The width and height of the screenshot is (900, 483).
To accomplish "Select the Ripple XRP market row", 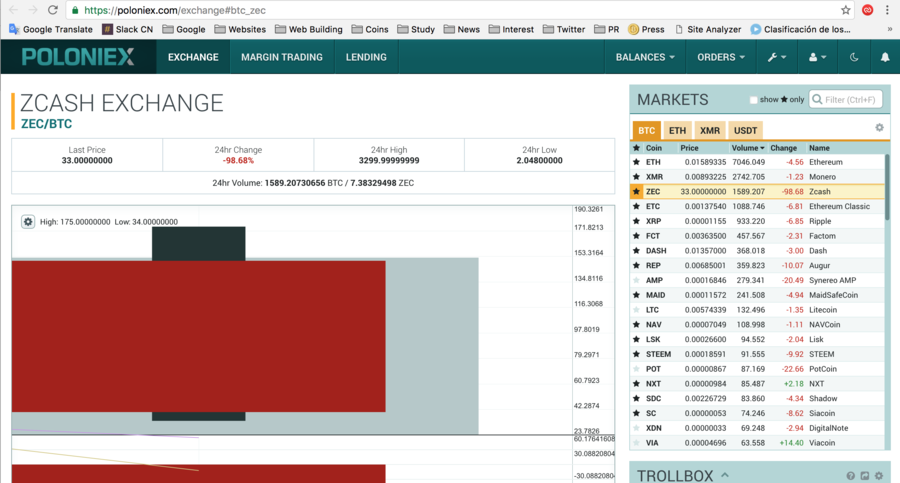I will 757,221.
